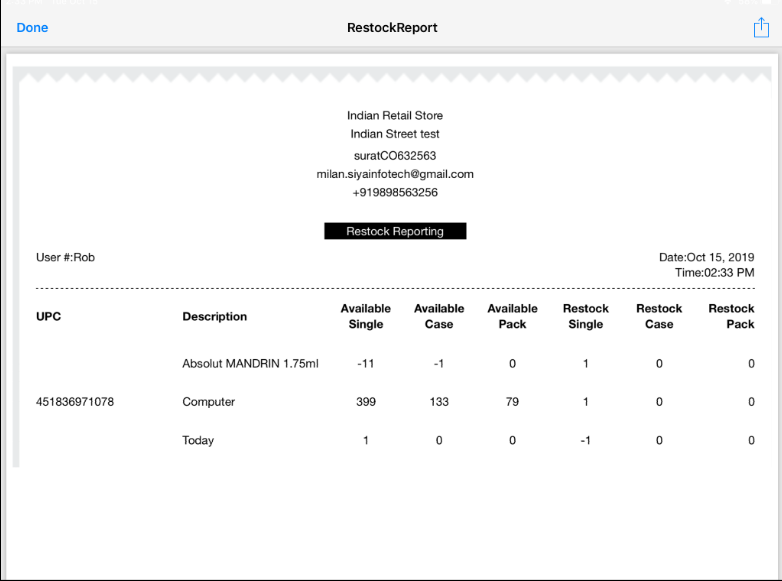Tap the RestockReport title
This screenshot has width=782, height=581.
pyautogui.click(x=392, y=27)
